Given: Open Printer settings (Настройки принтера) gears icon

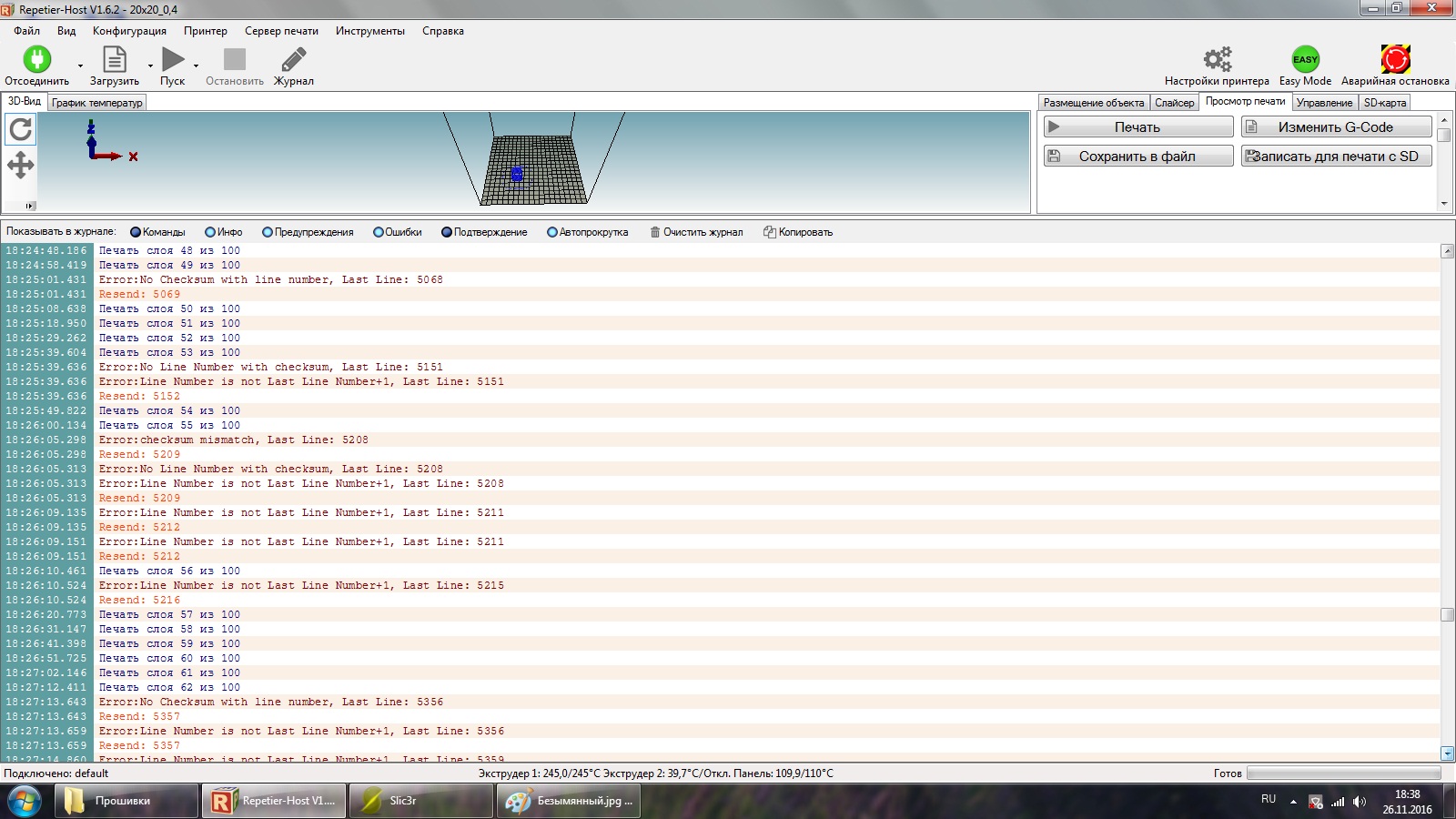Looking at the screenshot, I should (1217, 60).
